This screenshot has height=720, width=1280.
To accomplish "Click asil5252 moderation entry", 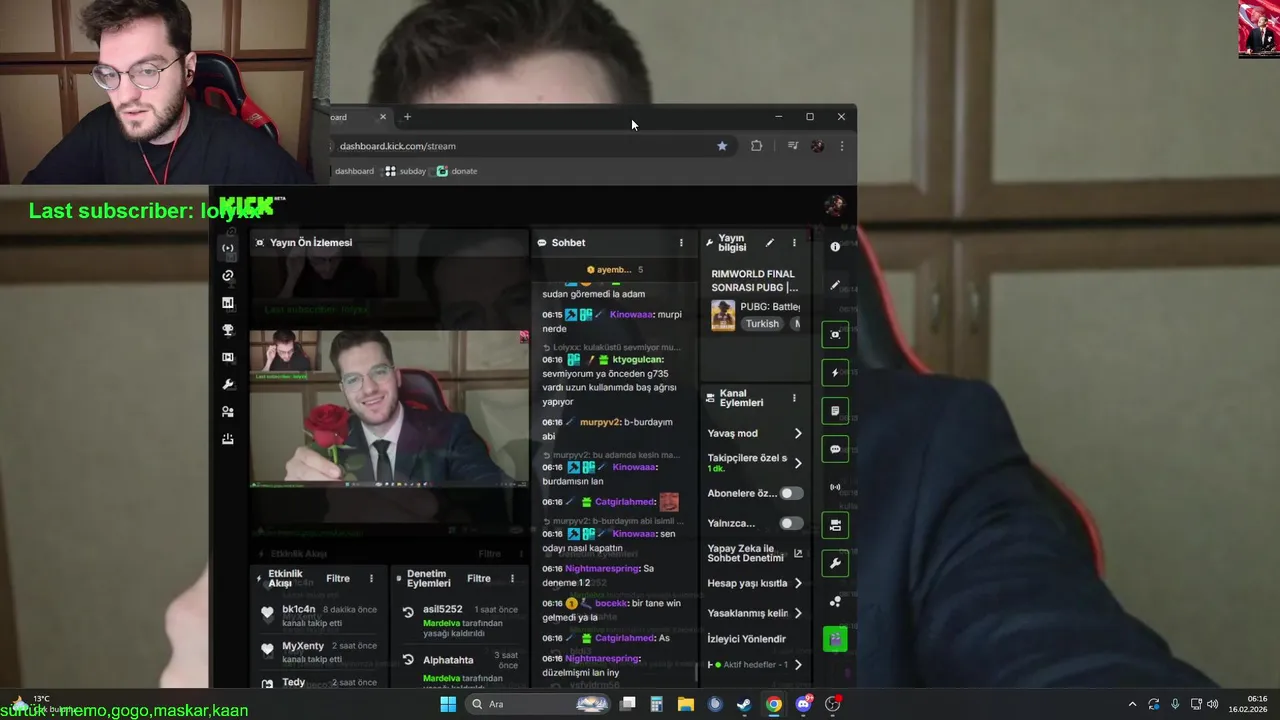I will (x=460, y=621).
